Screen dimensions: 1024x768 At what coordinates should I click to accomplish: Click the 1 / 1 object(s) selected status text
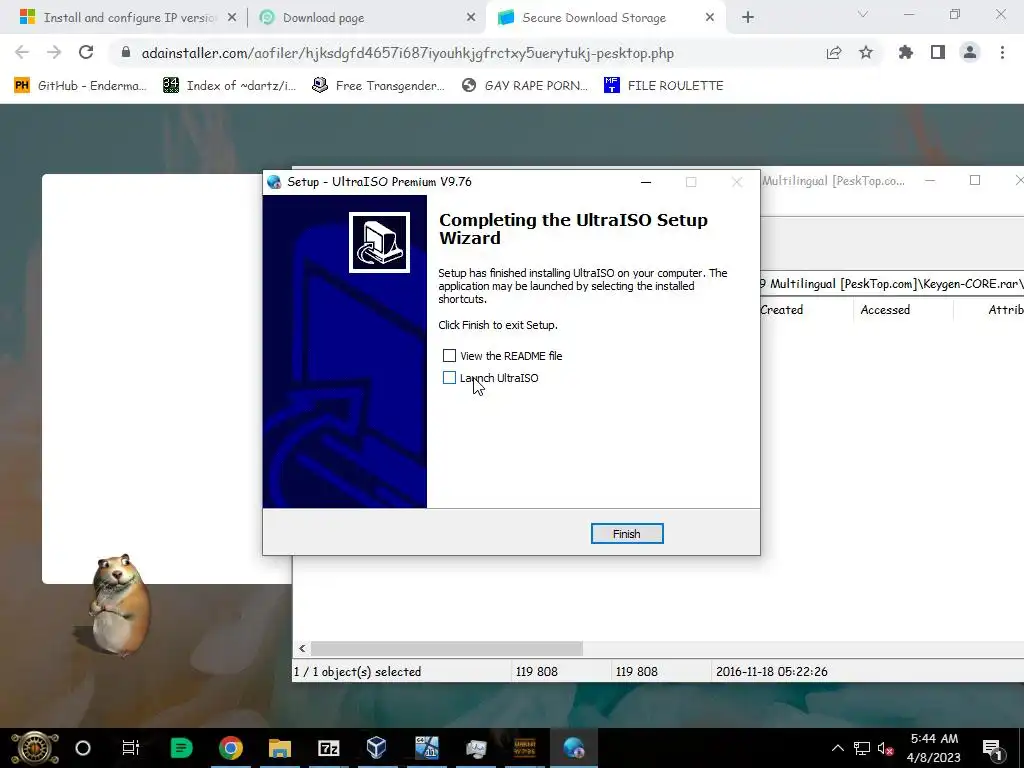coord(357,671)
